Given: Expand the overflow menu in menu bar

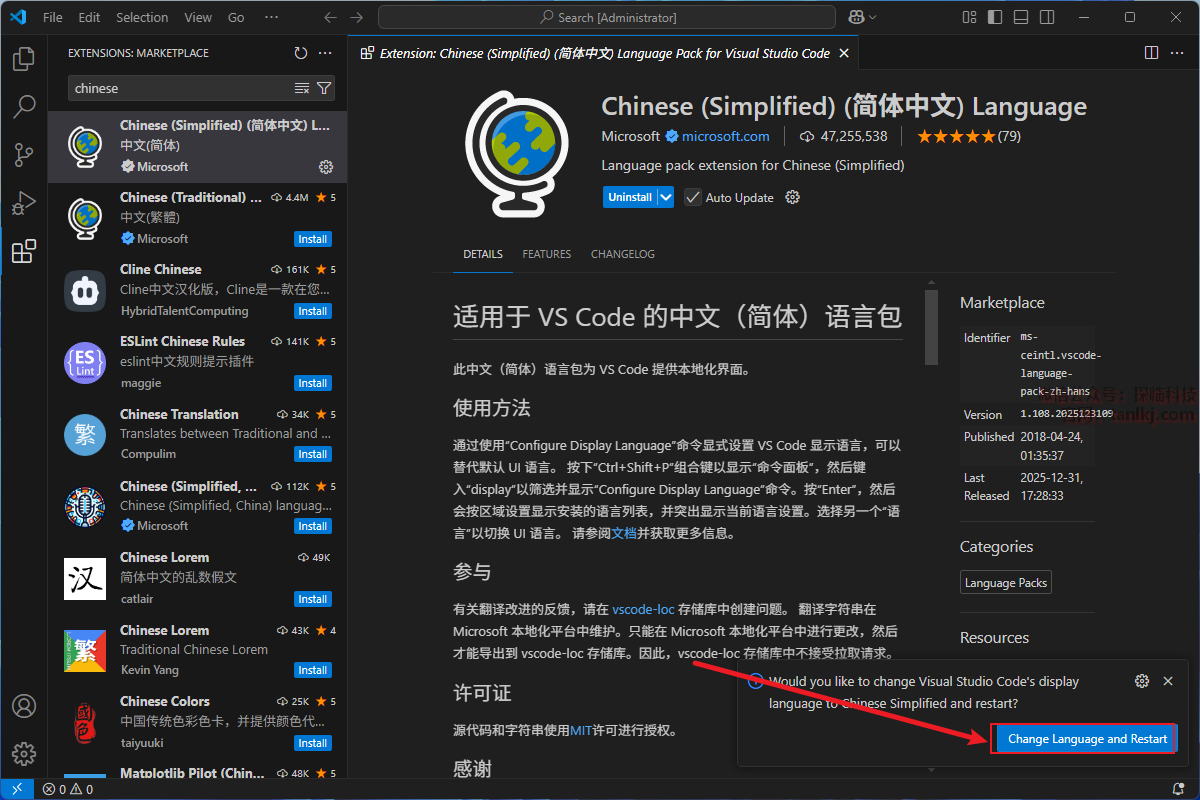Looking at the screenshot, I should point(272,17).
